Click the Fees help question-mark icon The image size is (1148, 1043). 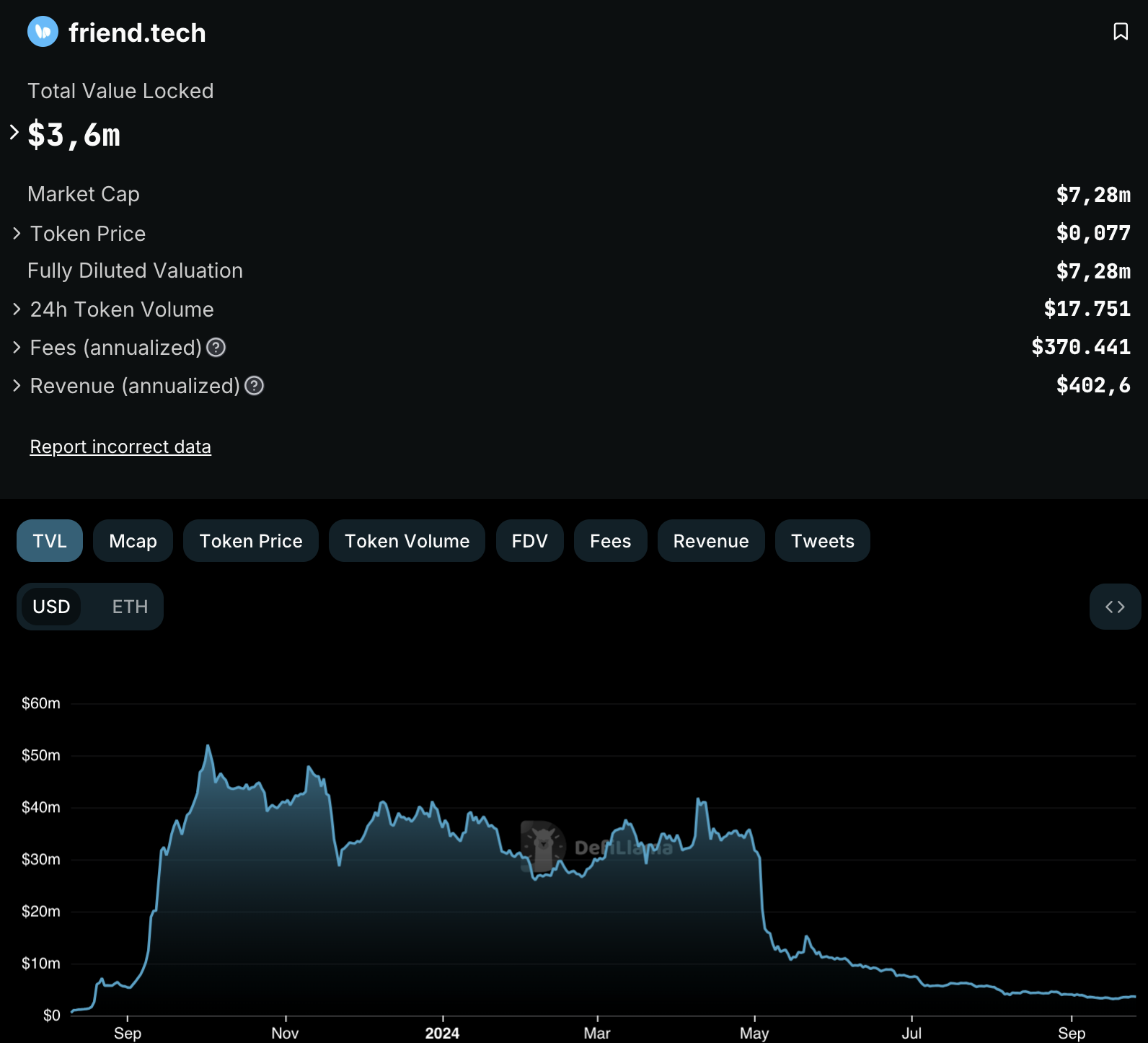[216, 348]
